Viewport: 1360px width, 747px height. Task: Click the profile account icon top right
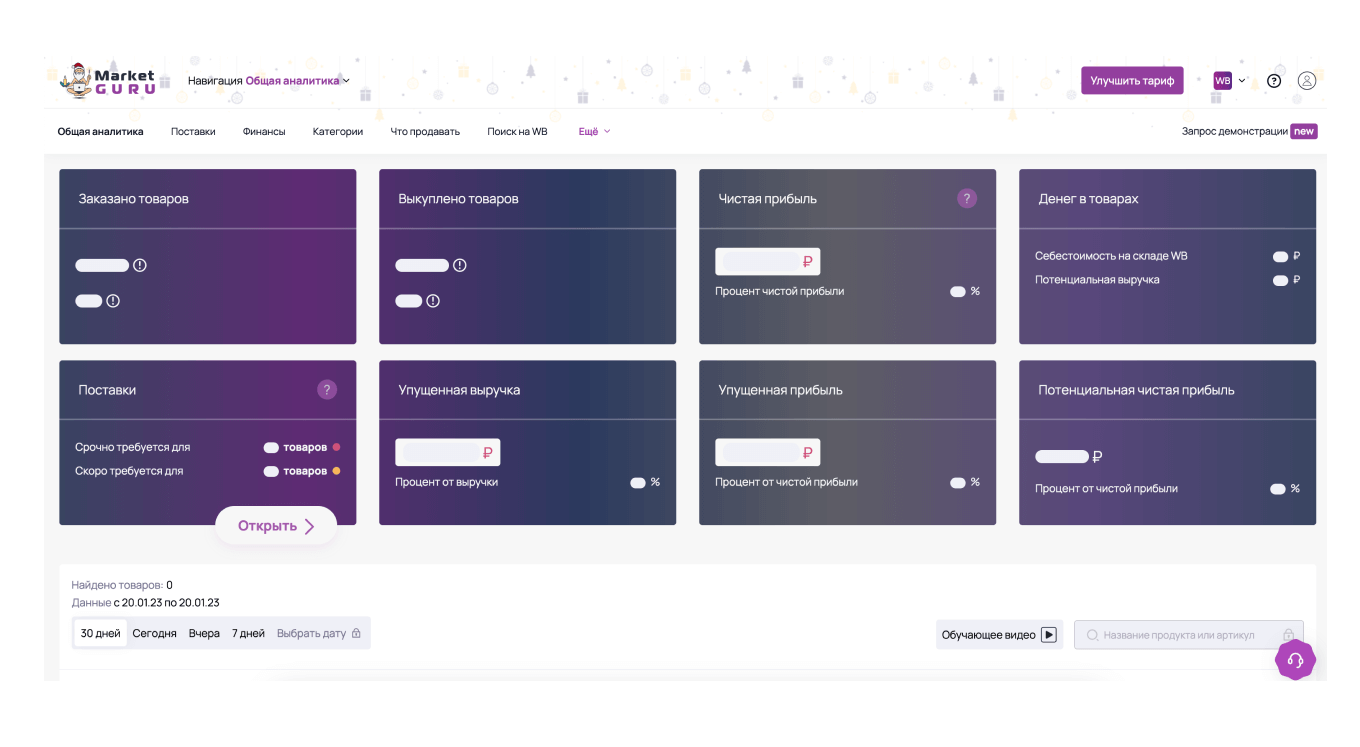click(x=1307, y=81)
